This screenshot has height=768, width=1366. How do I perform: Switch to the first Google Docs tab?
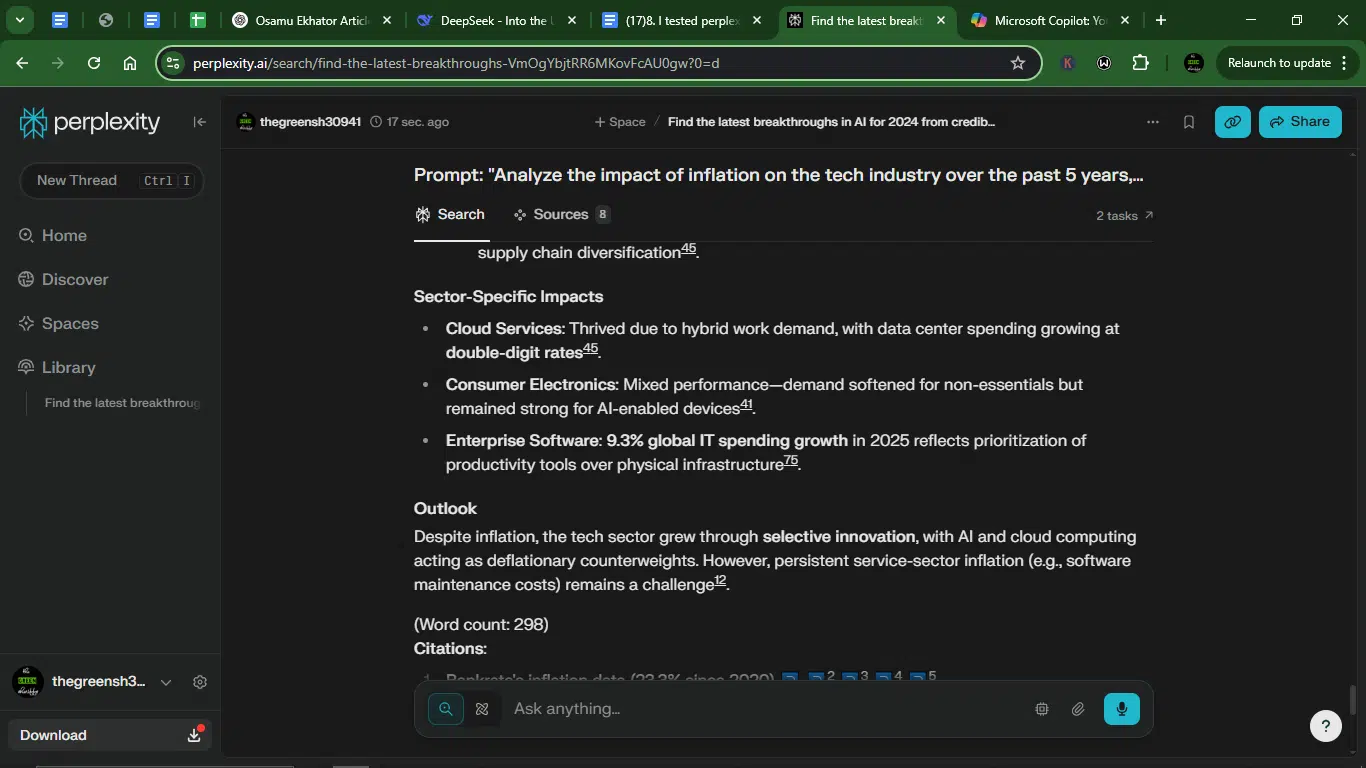(60, 20)
